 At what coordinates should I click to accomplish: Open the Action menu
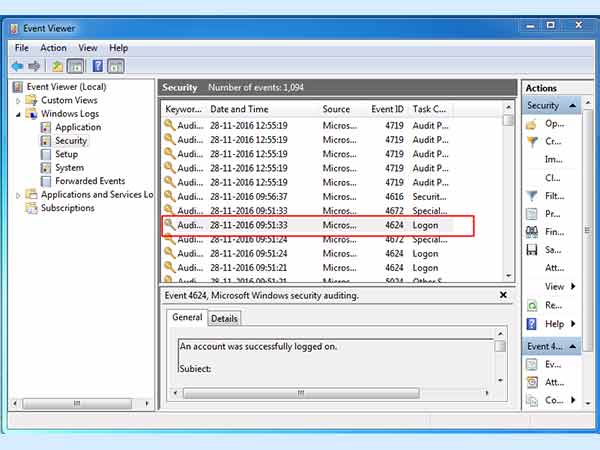coord(53,48)
